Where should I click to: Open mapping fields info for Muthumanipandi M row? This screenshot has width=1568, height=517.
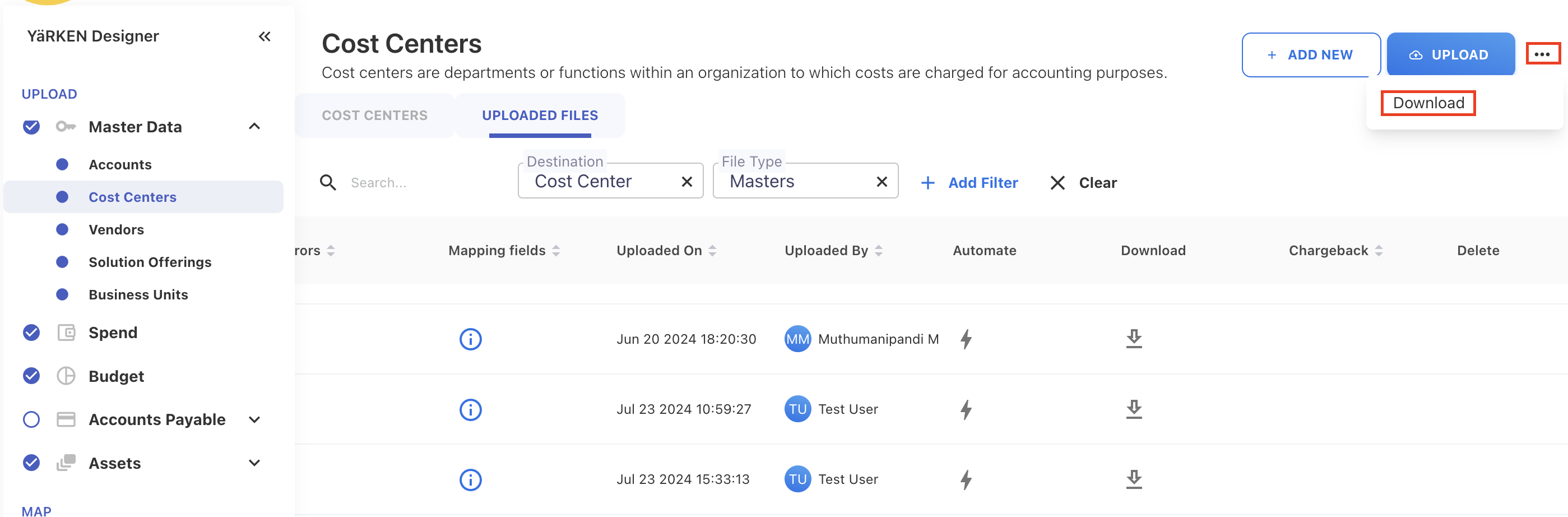(470, 339)
